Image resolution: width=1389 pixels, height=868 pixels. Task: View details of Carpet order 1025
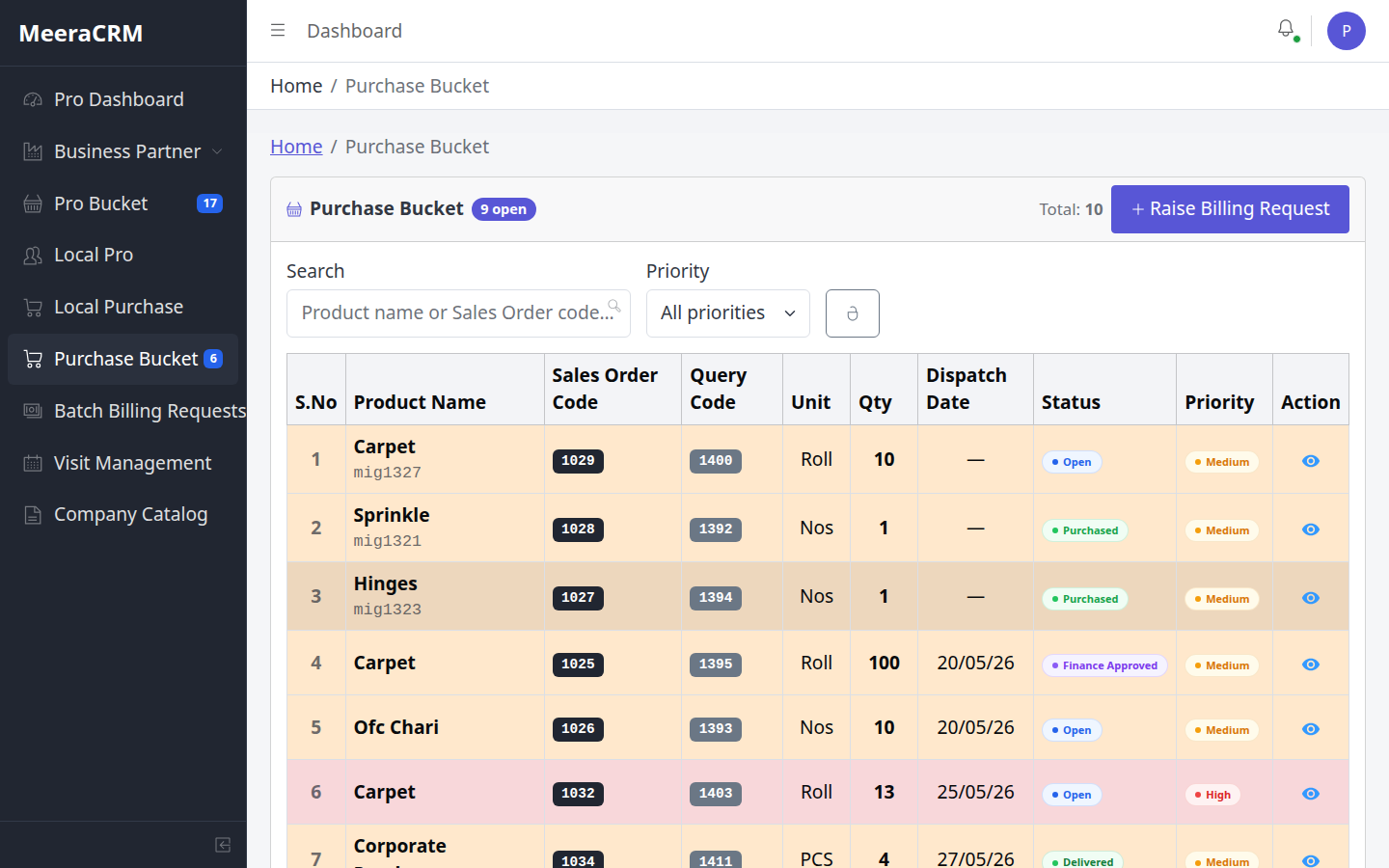click(1310, 665)
